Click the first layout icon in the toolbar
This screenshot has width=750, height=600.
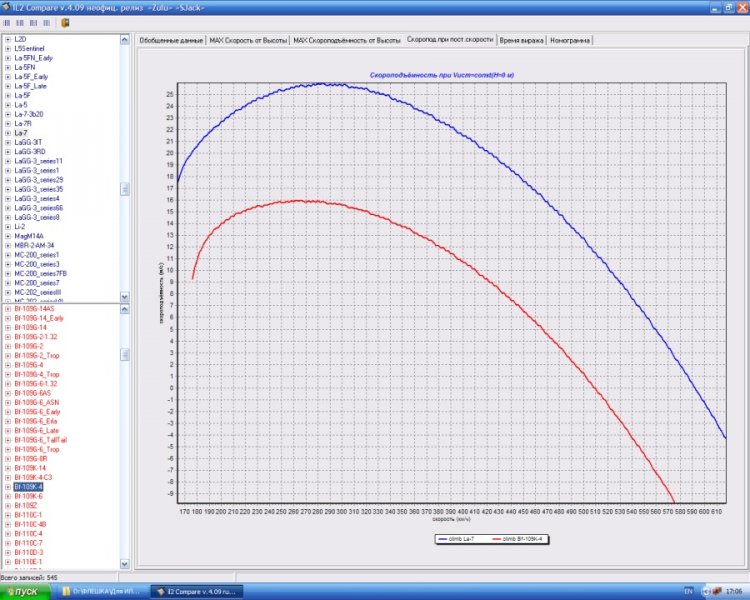coord(6,21)
